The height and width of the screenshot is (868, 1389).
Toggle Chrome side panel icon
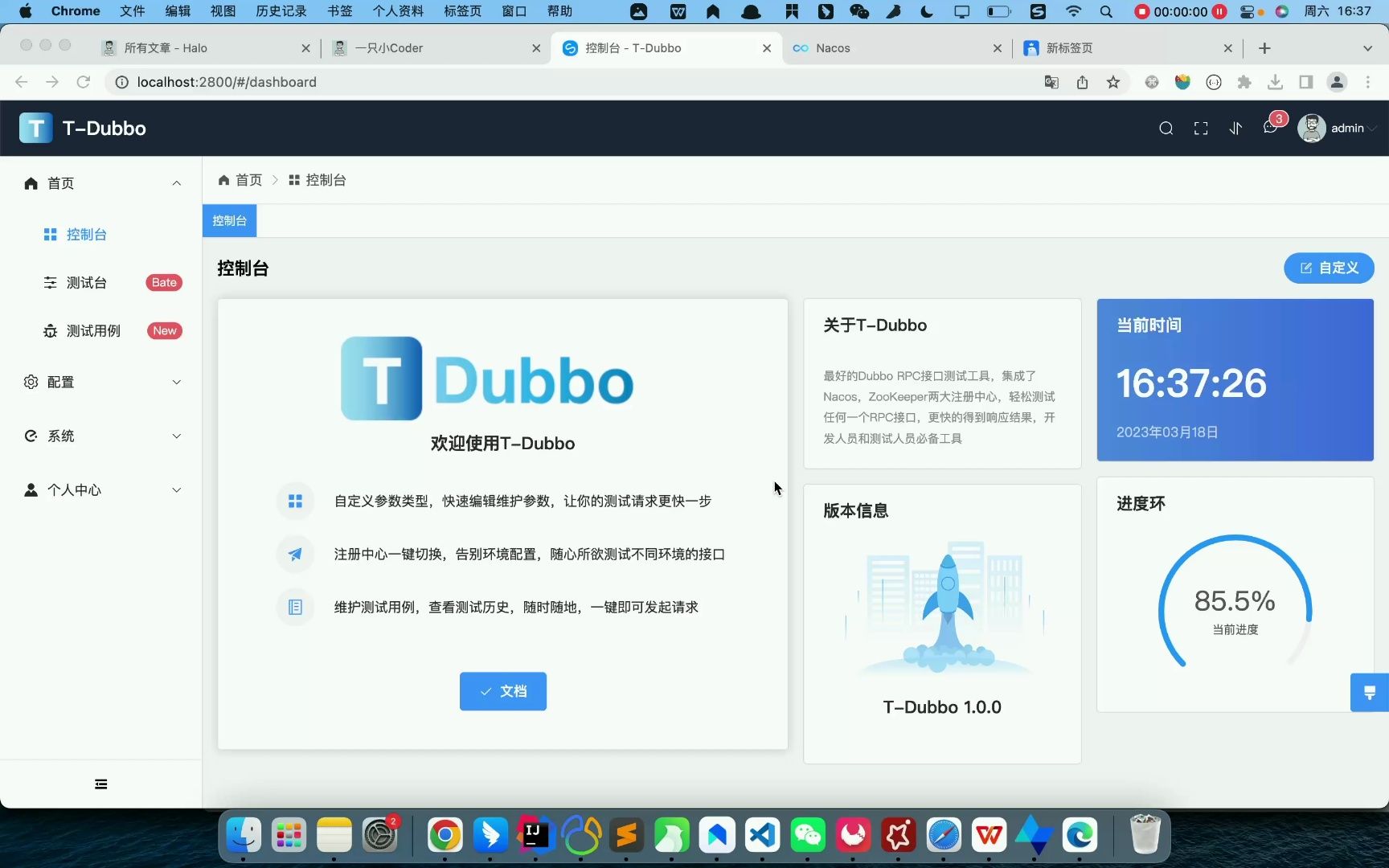pyautogui.click(x=1306, y=82)
